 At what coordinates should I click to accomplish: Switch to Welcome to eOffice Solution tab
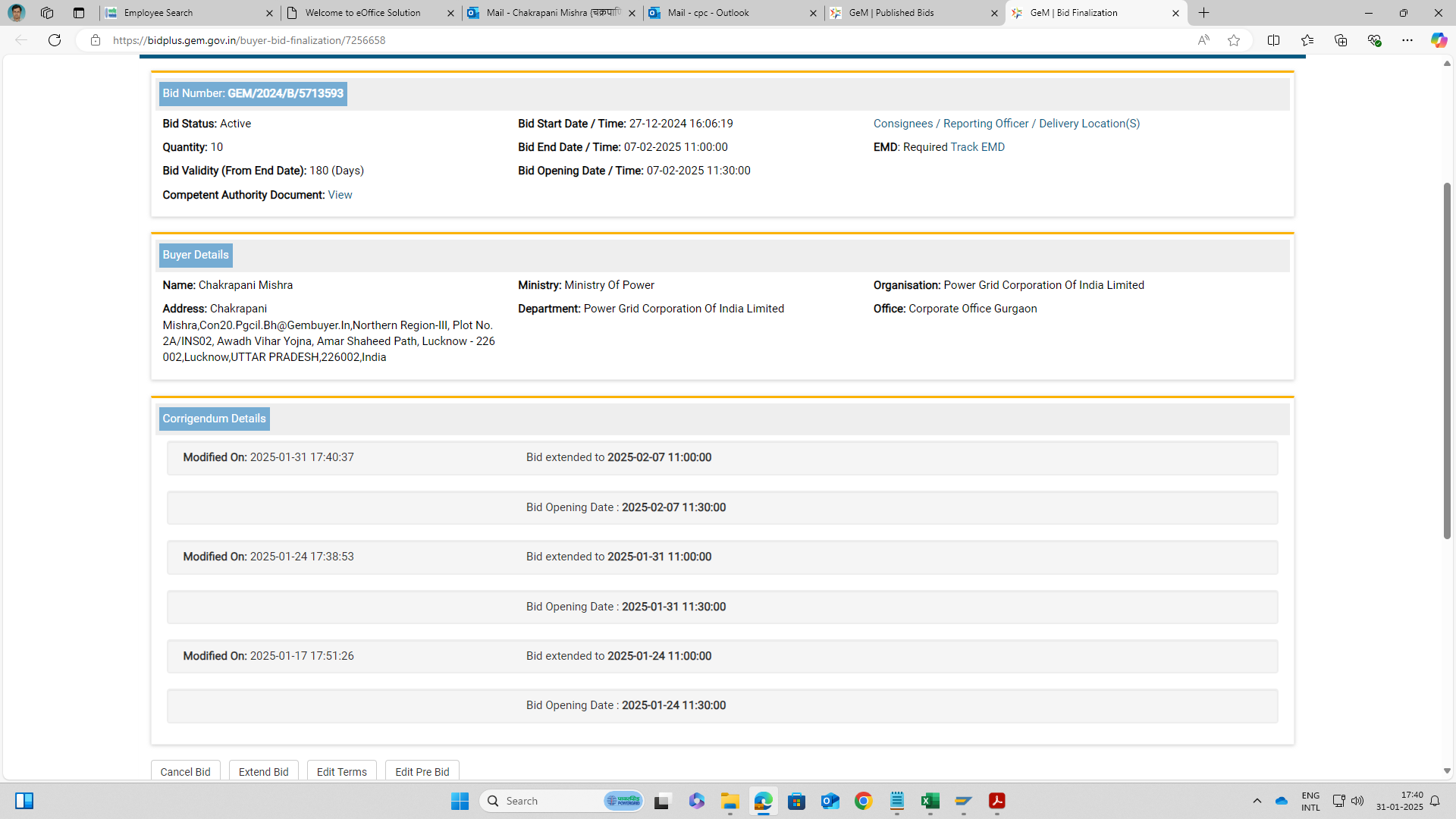[x=371, y=13]
